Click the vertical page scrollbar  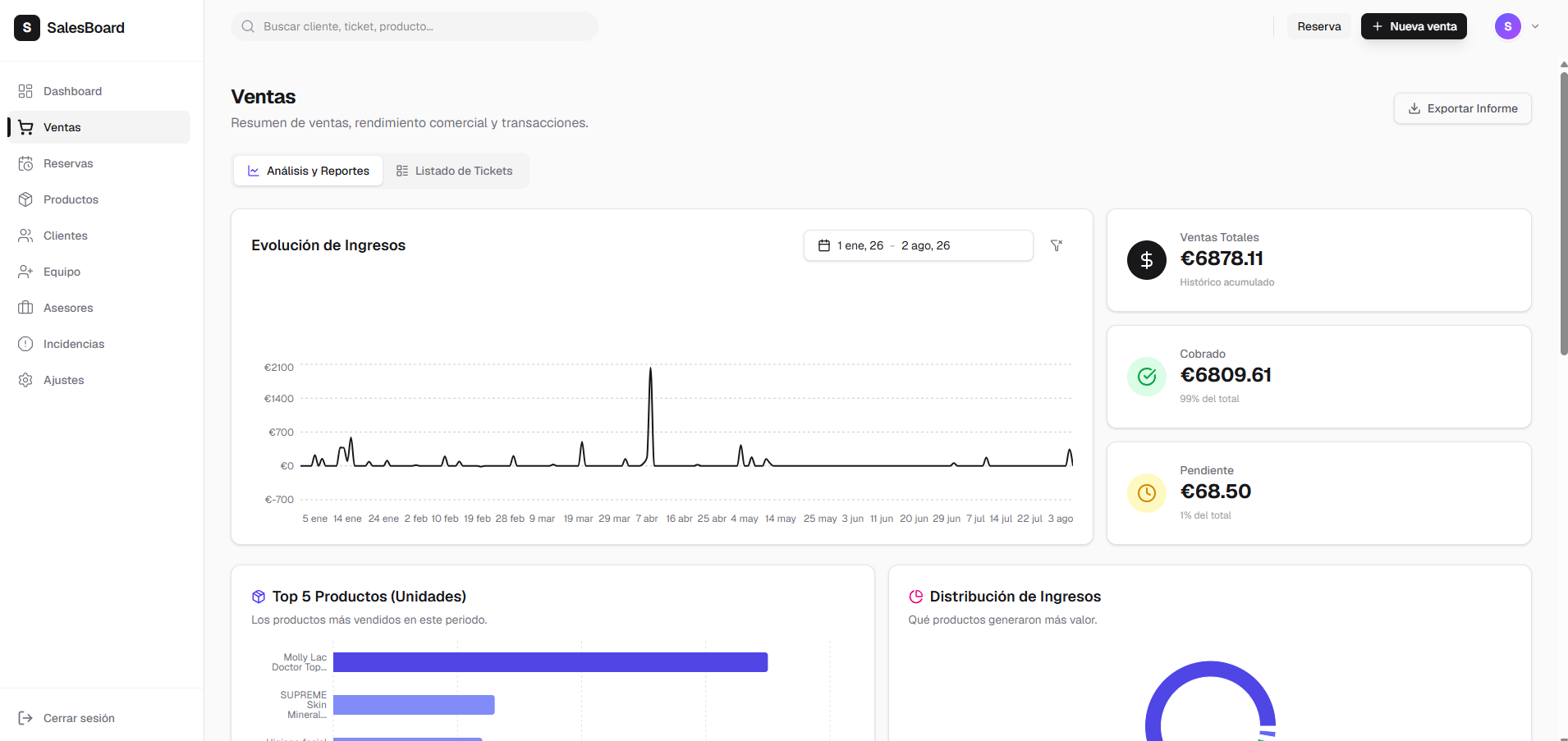pos(1564,213)
